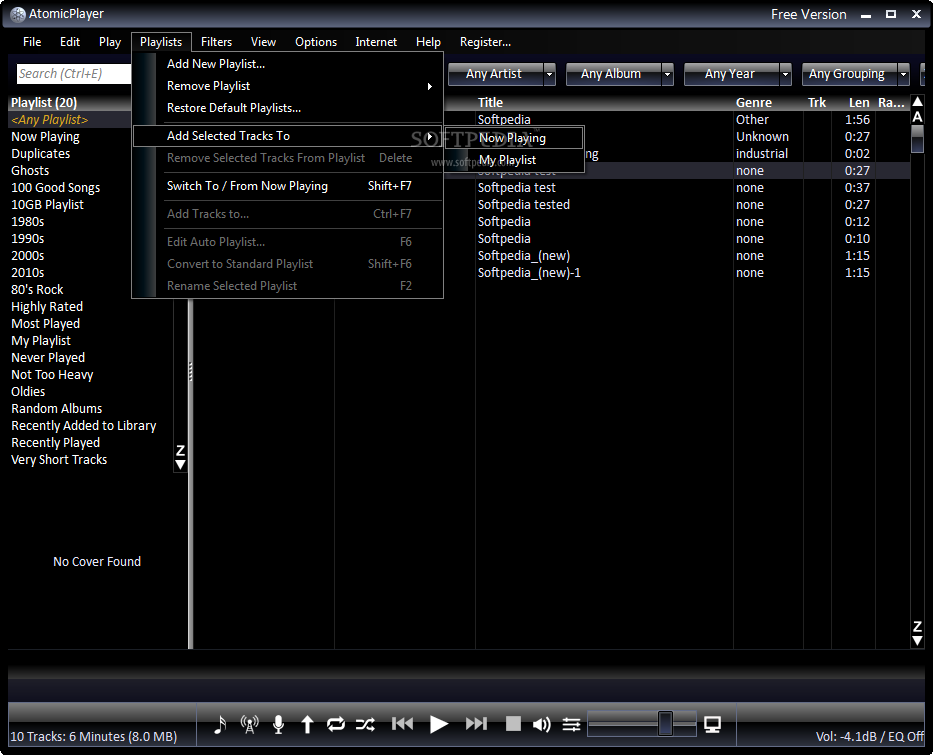Select the Softpedia tested track
Screen dimensions: 933x755
pyautogui.click(x=524, y=205)
